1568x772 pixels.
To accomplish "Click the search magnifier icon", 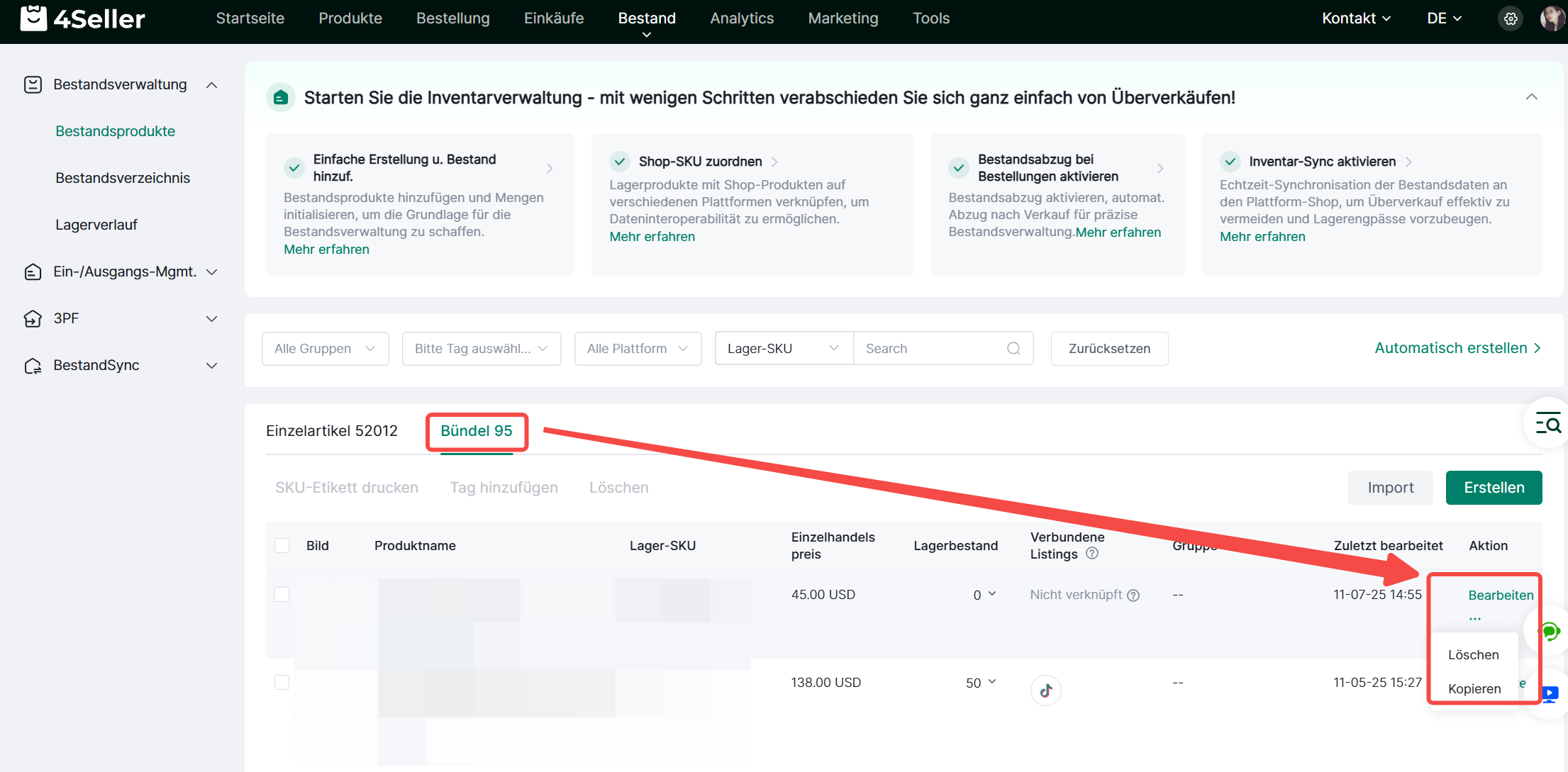I will tap(1013, 349).
